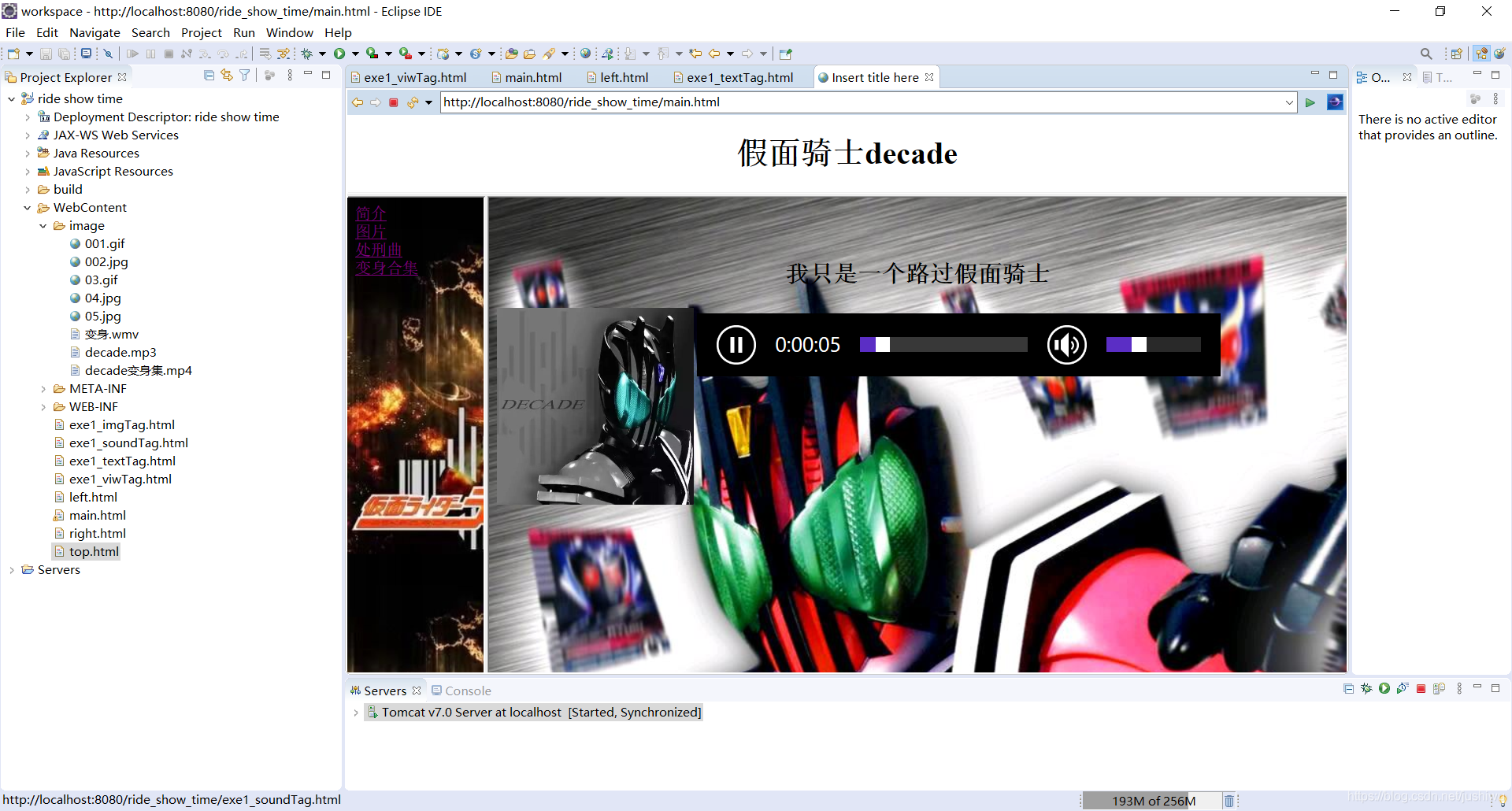The width and height of the screenshot is (1512, 811).
Task: Expand the WEB-INF folder
Action: 43,407
